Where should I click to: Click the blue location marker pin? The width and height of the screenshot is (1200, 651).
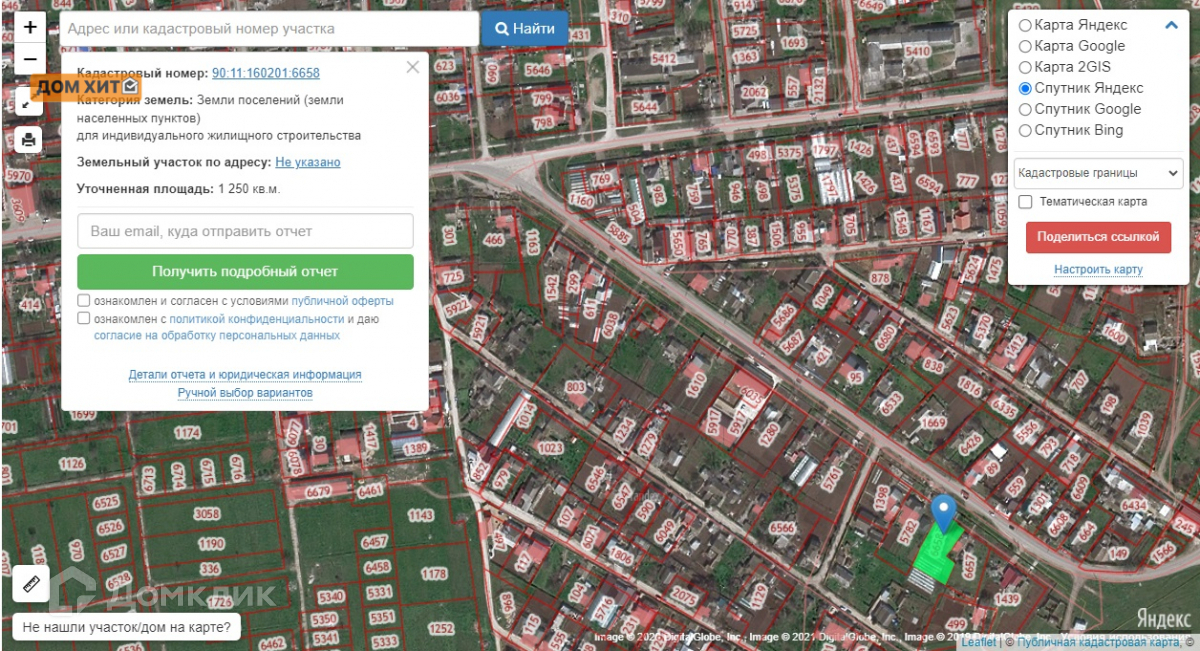[943, 514]
